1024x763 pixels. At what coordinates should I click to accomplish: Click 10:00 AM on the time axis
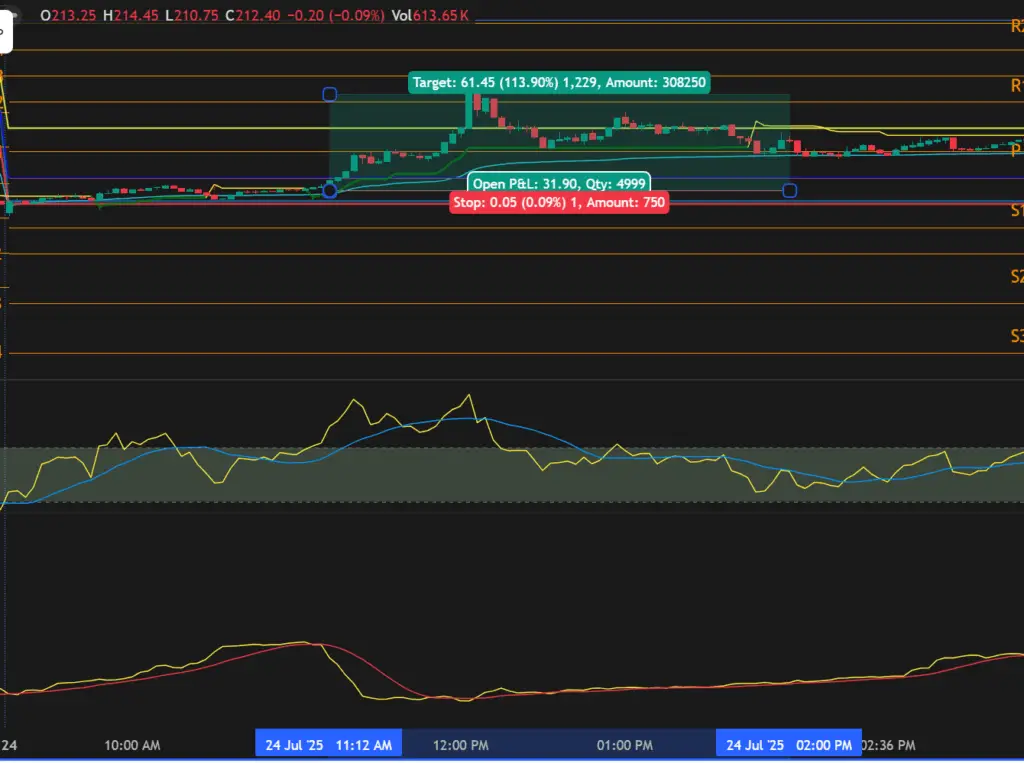(132, 745)
